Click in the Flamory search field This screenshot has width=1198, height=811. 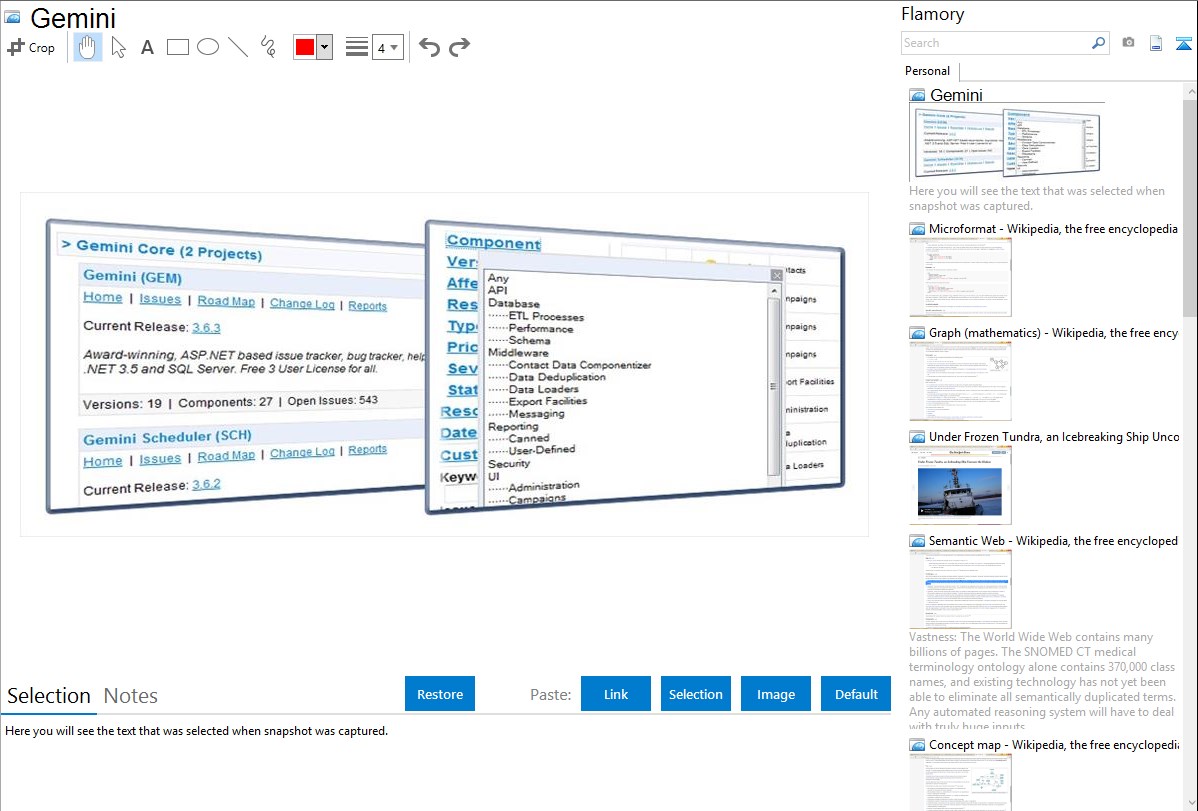995,43
